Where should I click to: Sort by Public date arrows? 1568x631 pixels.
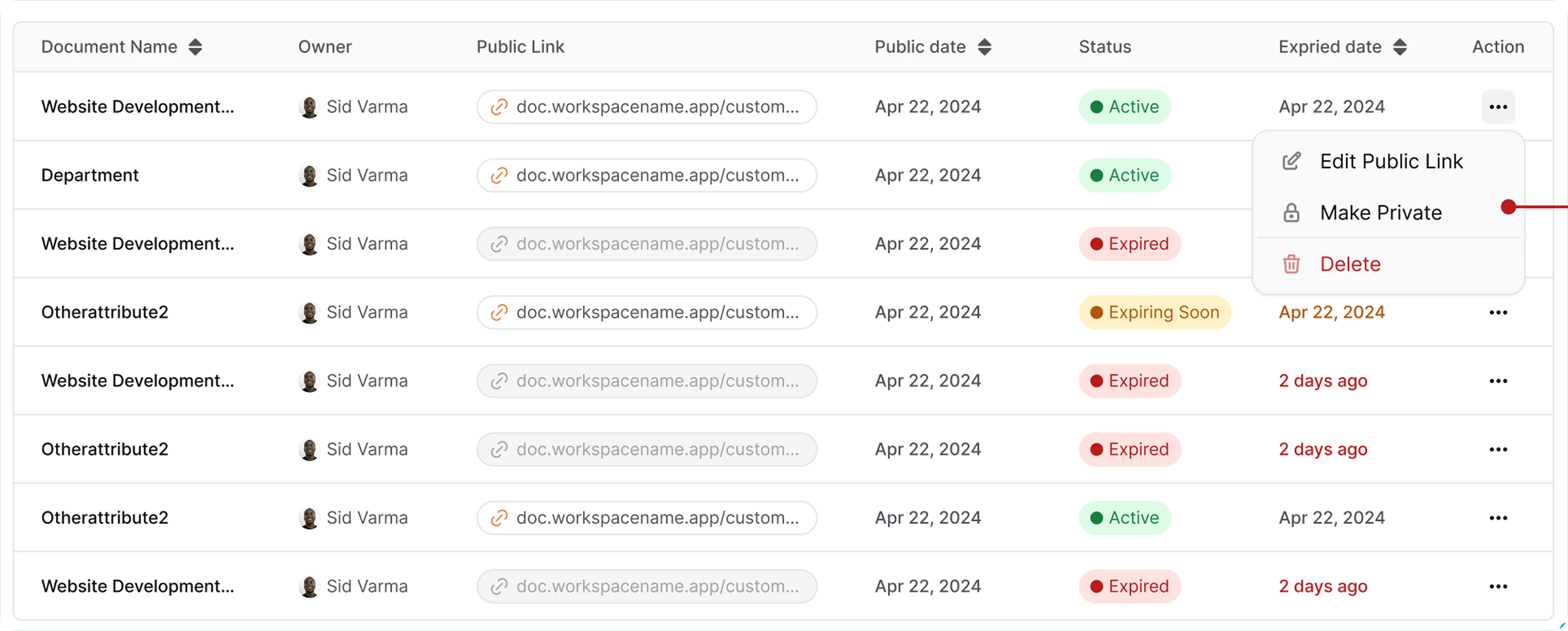point(984,47)
